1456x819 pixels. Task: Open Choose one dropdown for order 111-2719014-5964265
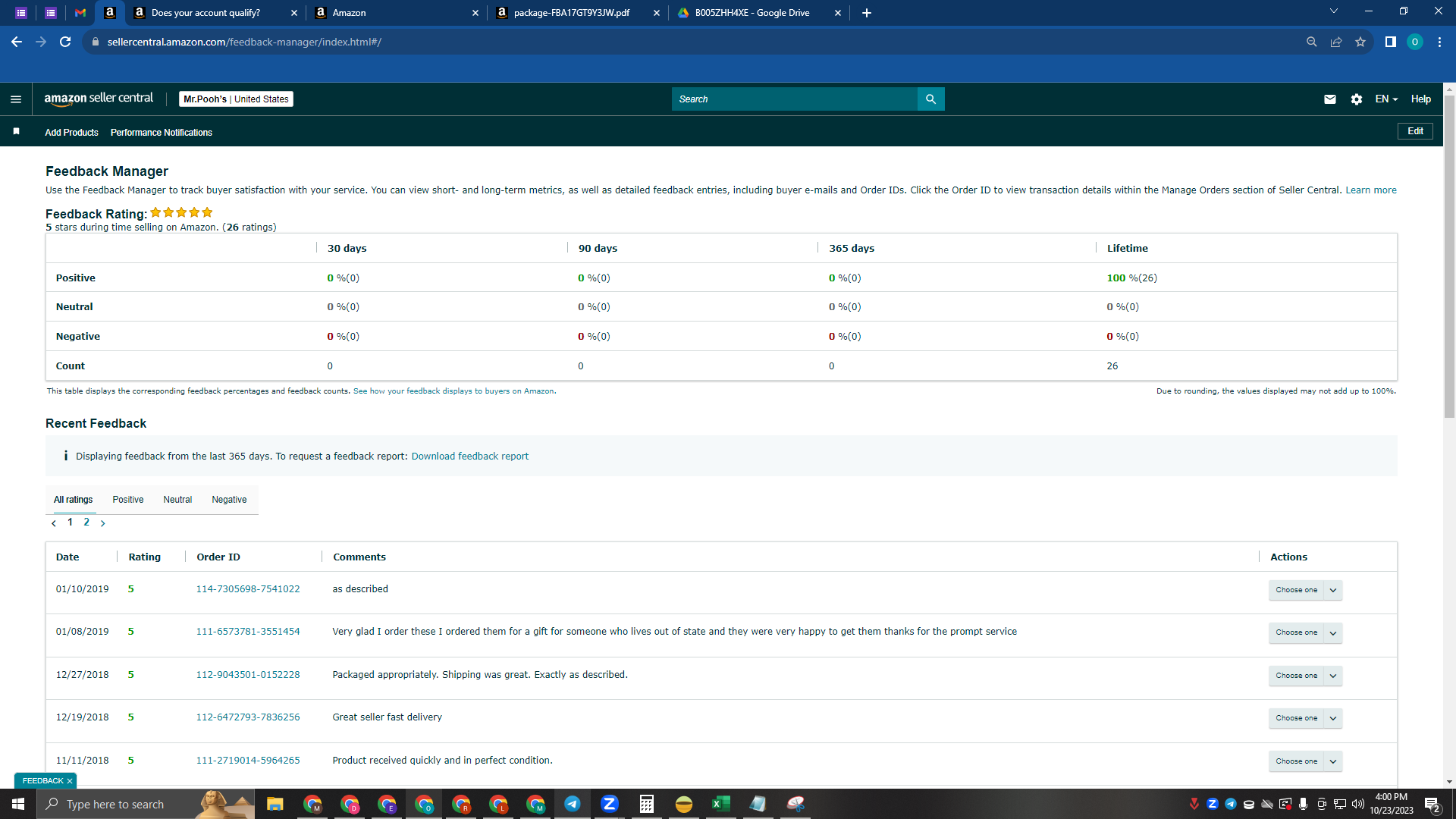pos(1306,761)
